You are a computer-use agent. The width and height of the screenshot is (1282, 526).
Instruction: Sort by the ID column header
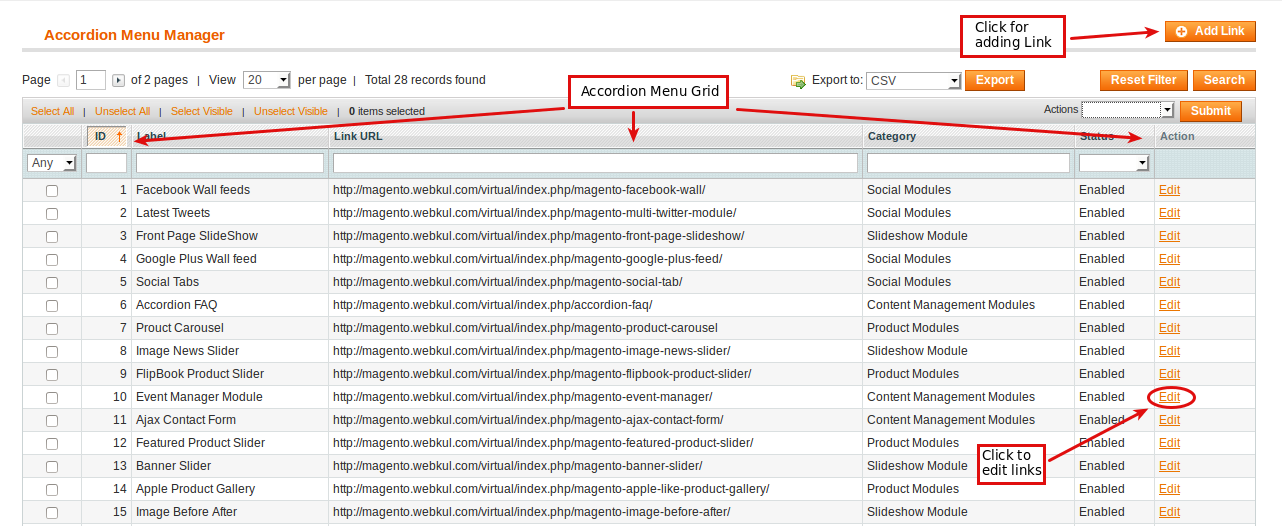coord(107,136)
